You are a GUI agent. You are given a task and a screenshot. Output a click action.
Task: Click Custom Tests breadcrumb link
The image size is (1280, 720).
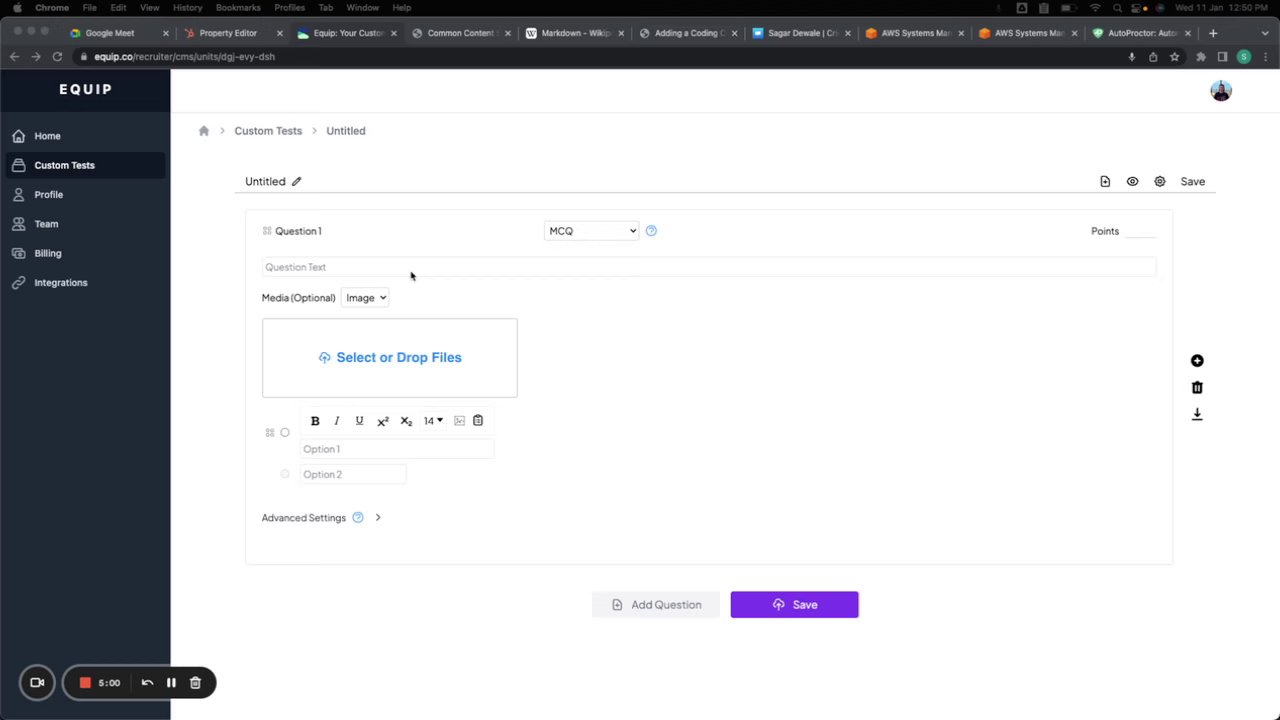click(268, 131)
